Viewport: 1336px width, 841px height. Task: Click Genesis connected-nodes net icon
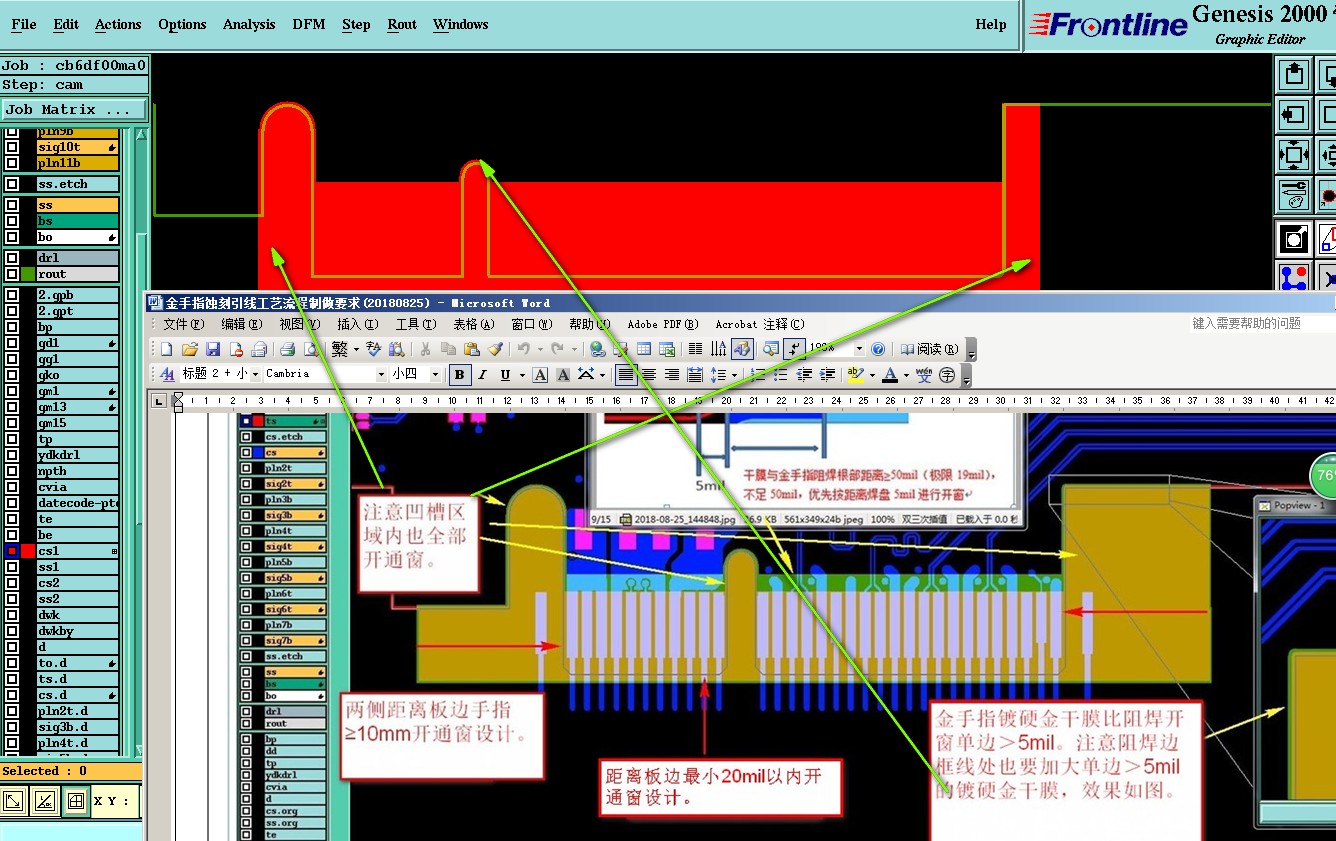point(1295,277)
